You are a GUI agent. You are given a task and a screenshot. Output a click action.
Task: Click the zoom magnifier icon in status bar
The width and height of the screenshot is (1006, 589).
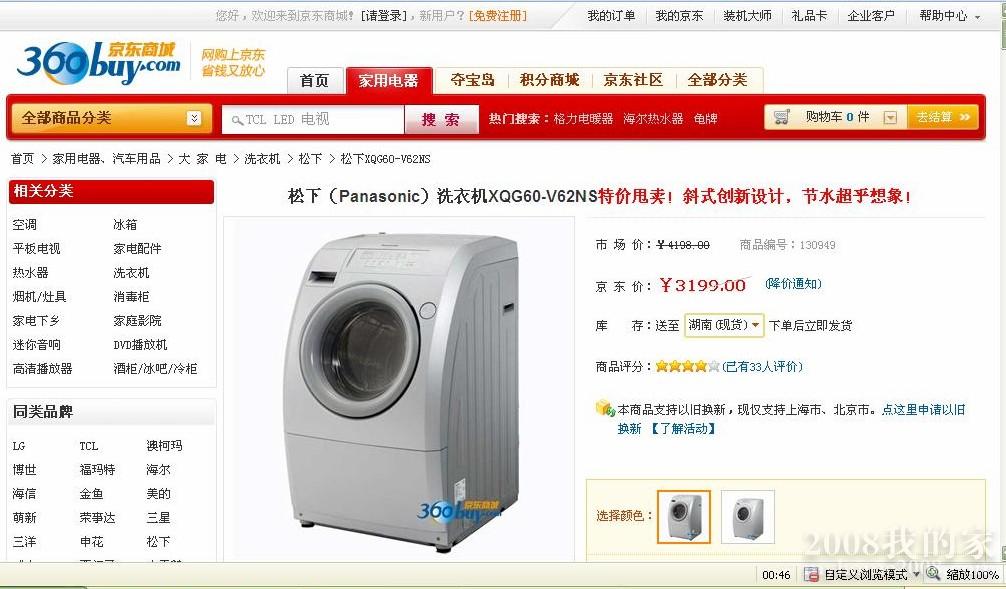(x=933, y=574)
